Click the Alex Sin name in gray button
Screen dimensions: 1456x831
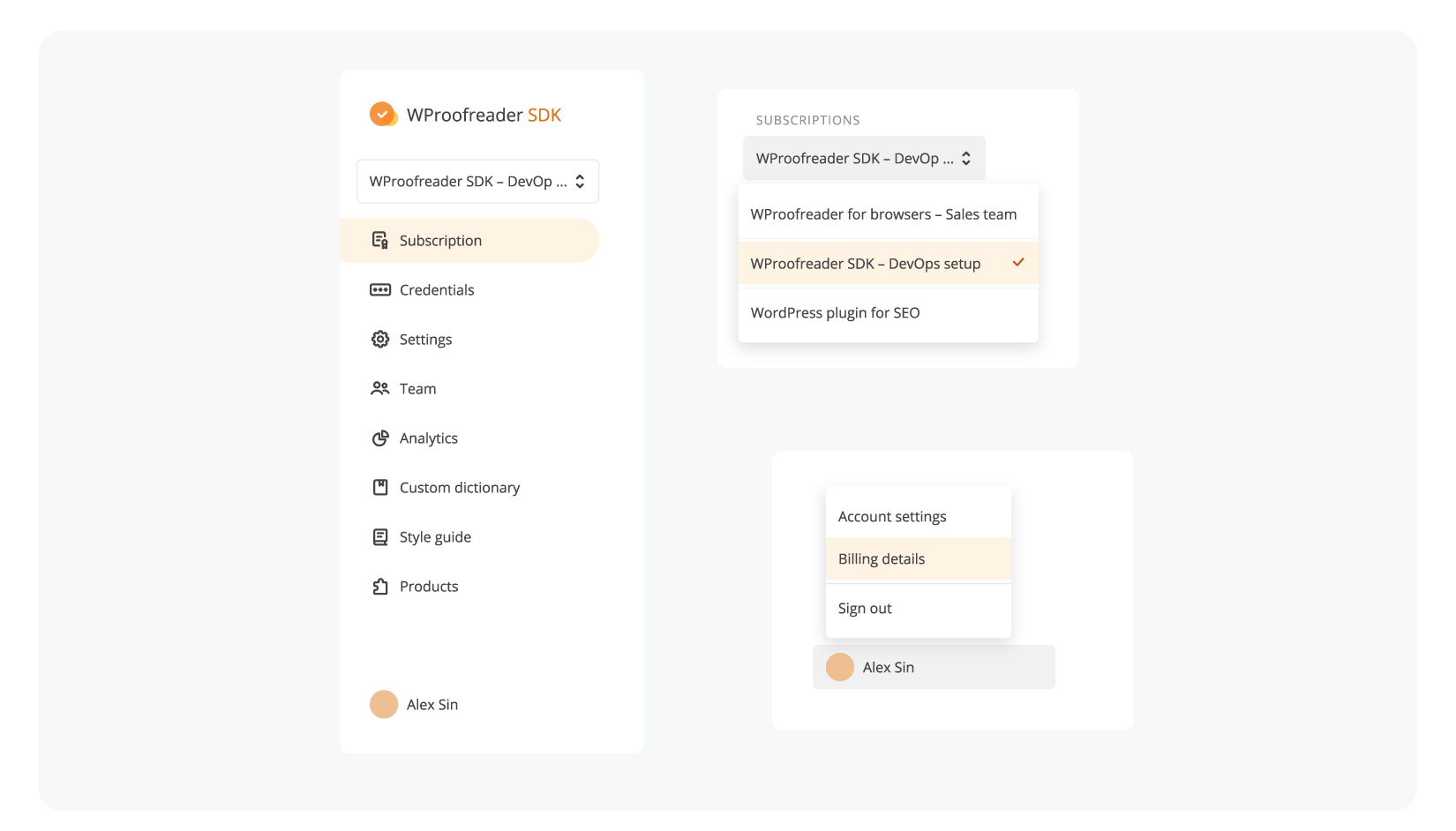click(x=889, y=667)
